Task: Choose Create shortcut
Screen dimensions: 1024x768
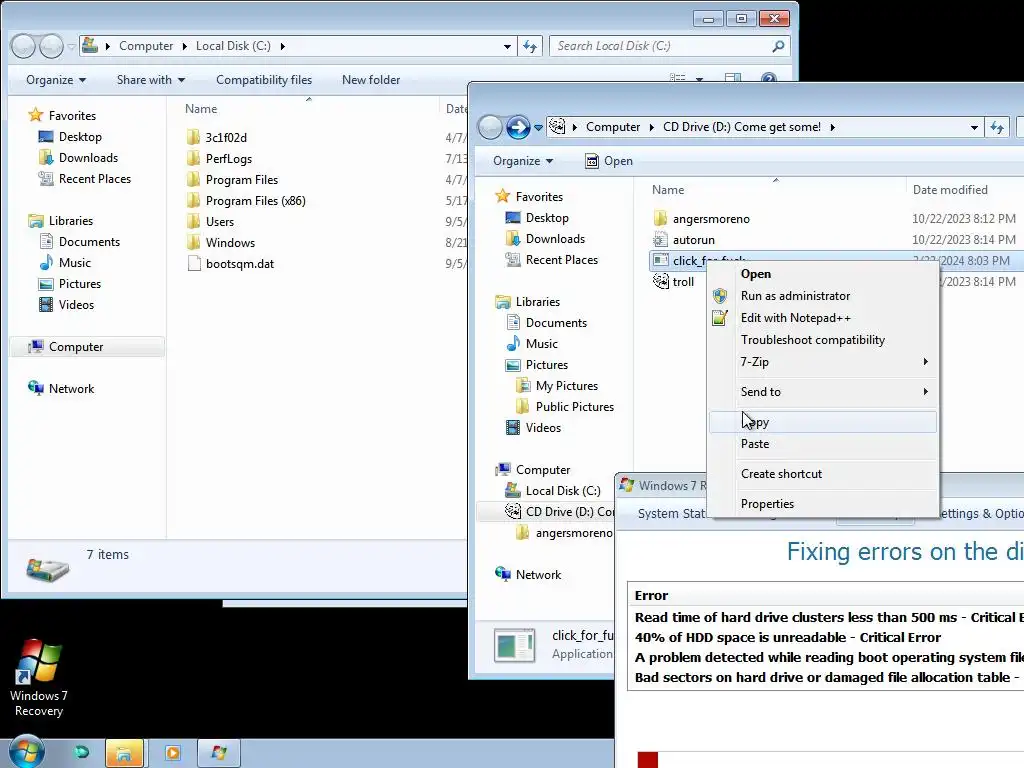Action: tap(823, 474)
